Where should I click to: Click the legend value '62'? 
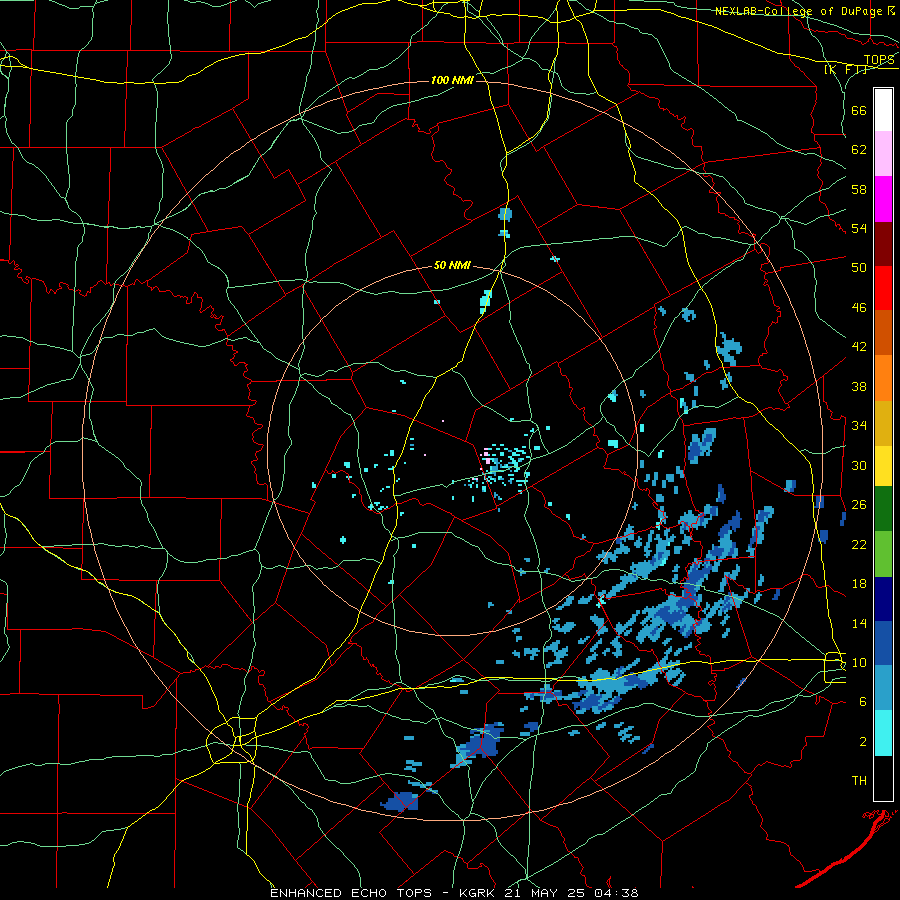[x=859, y=150]
